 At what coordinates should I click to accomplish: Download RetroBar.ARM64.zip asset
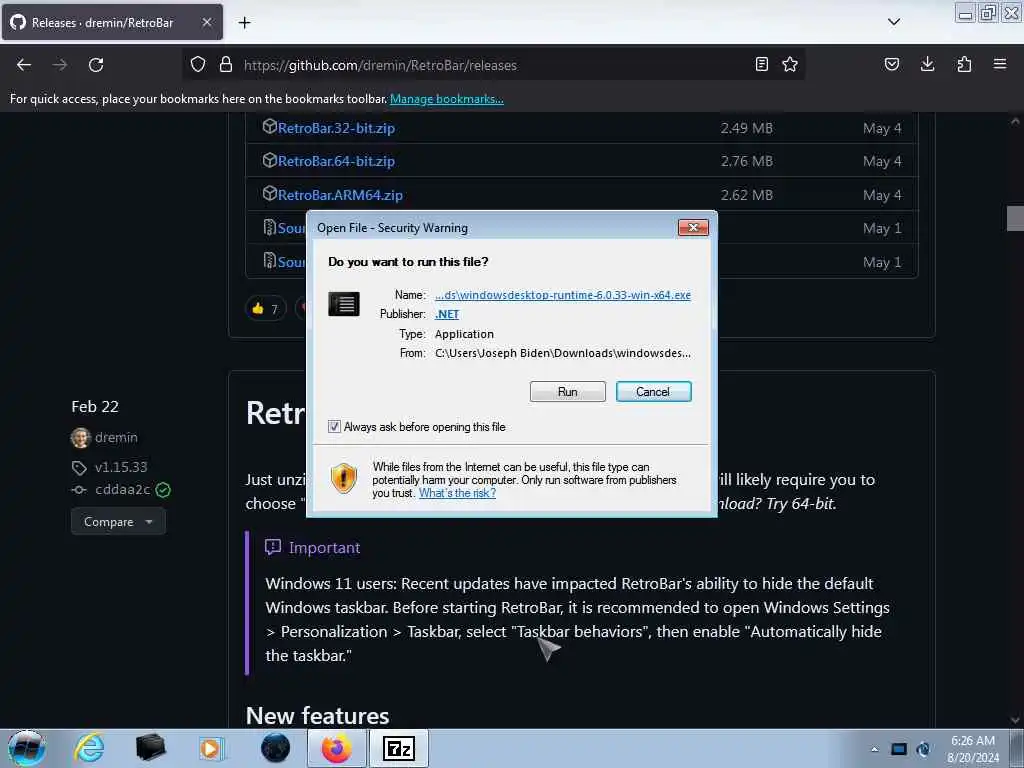click(x=340, y=195)
